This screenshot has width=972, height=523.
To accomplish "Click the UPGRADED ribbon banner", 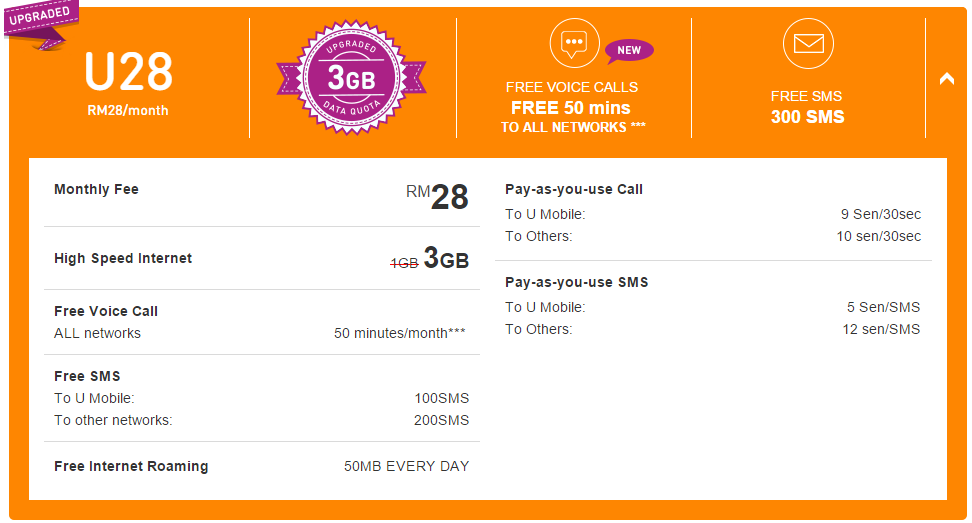I will [x=41, y=24].
